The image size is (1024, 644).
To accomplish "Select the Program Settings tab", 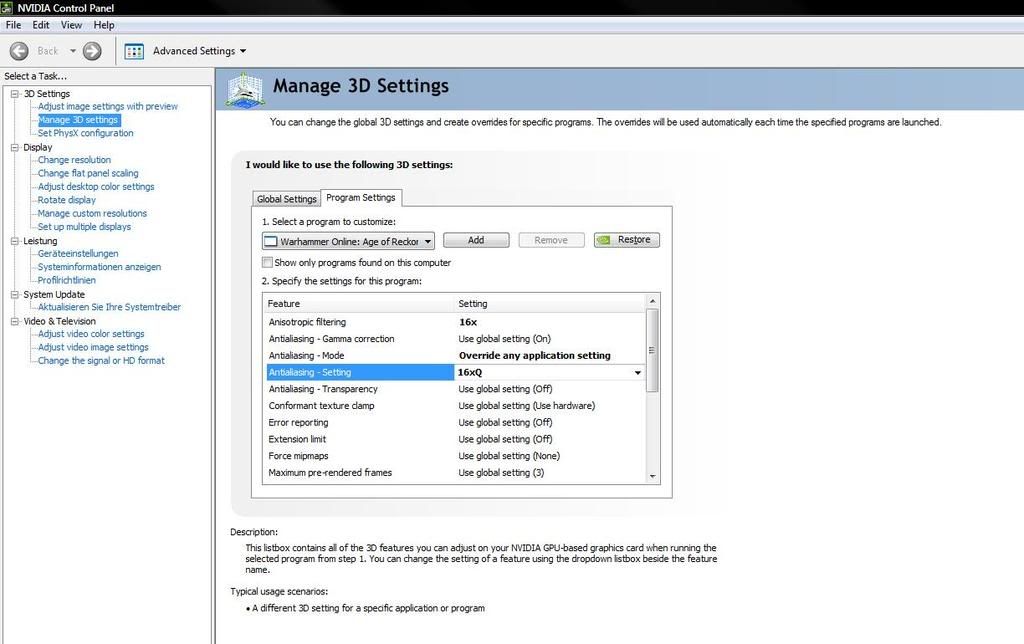I will pos(360,197).
